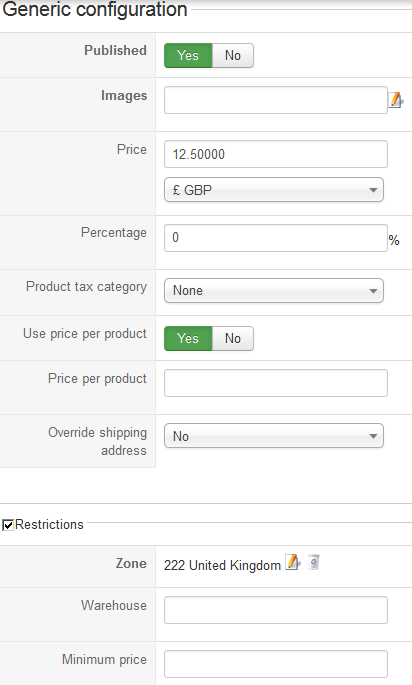Open Override shipping address dropdown
Screen dimensions: 412x685
(274, 436)
